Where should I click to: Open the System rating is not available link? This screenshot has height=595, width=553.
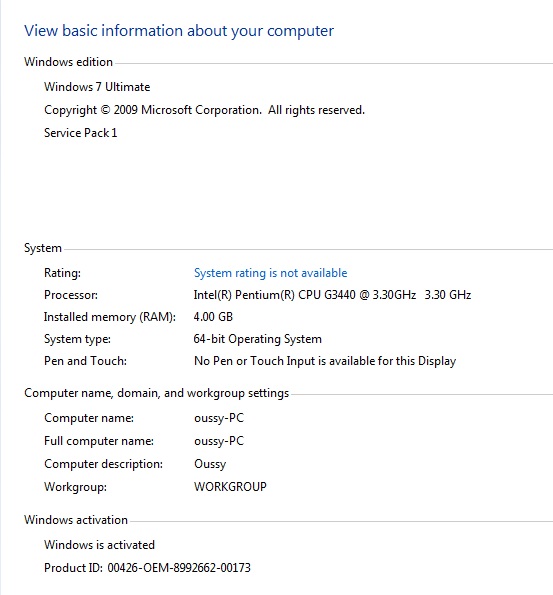271,273
